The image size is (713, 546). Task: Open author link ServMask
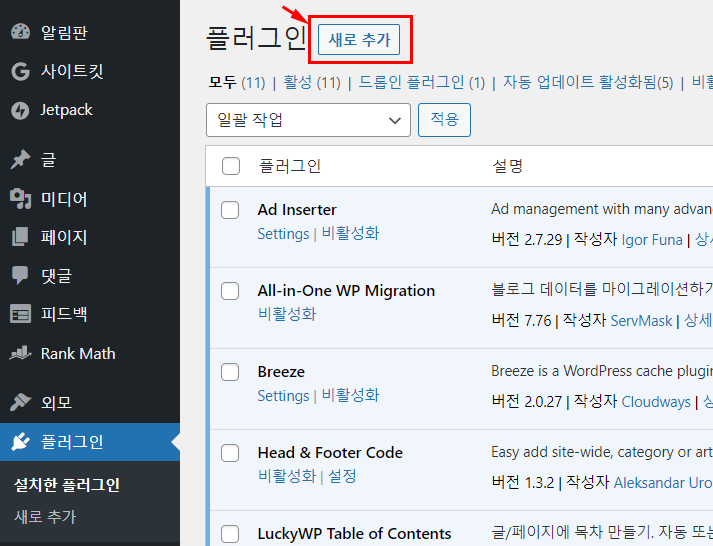click(641, 321)
